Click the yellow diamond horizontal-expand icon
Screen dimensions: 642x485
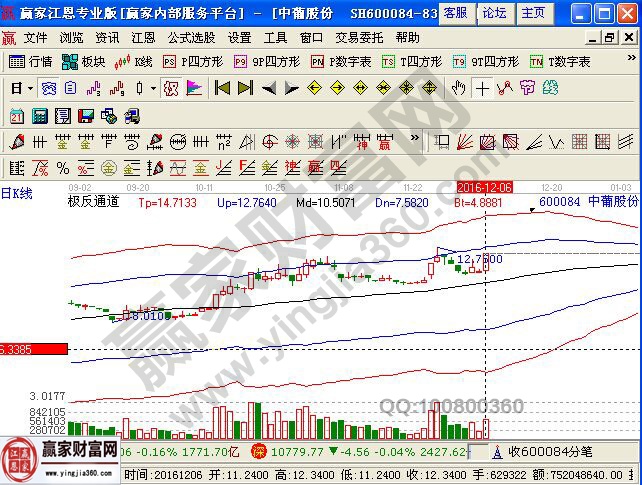pyautogui.click(x=360, y=88)
